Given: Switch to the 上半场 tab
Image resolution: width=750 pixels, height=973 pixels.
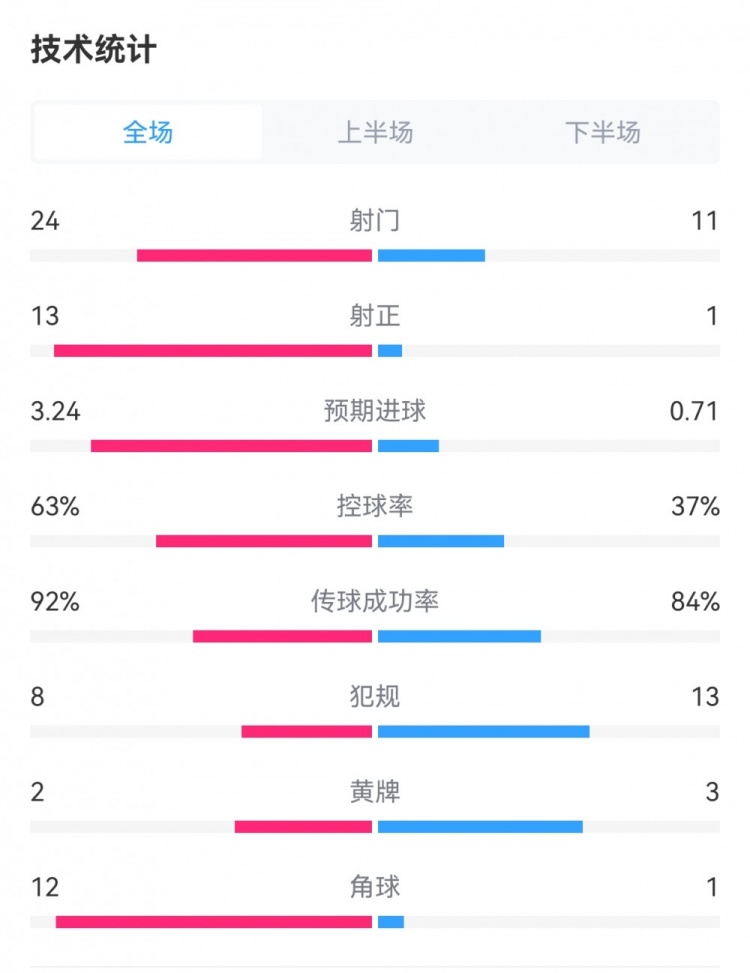Looking at the screenshot, I should click(x=375, y=132).
